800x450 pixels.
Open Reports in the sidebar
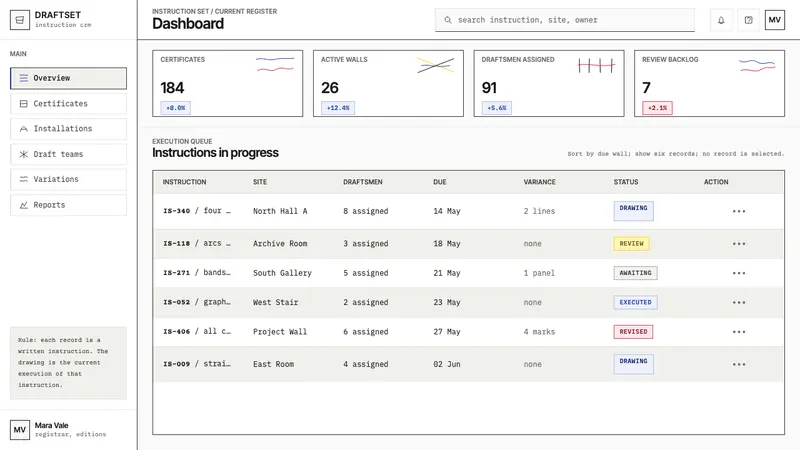[x=68, y=205]
